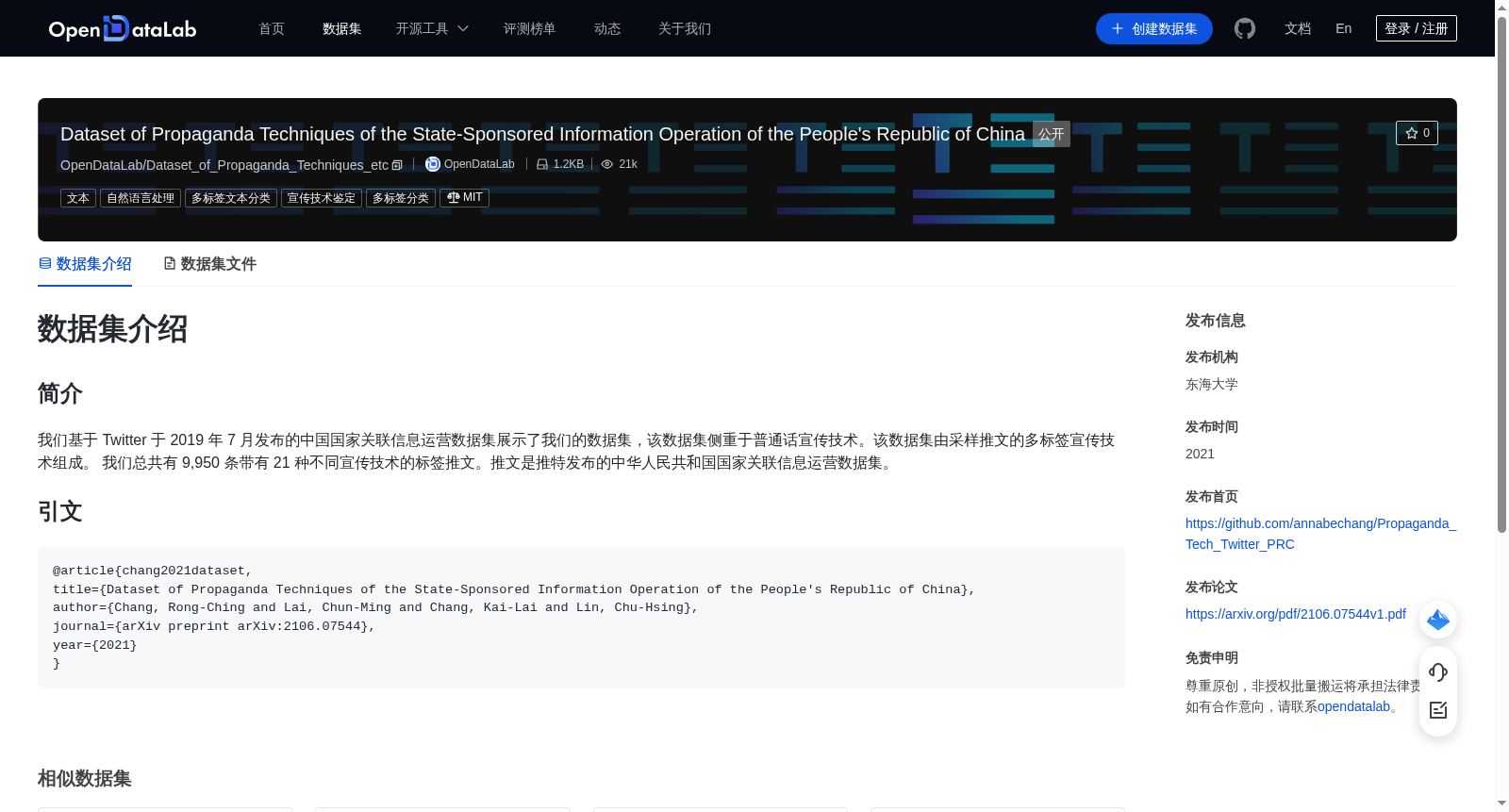Click the MIT license tag
Image resolution: width=1509 pixels, height=812 pixels.
point(464,198)
